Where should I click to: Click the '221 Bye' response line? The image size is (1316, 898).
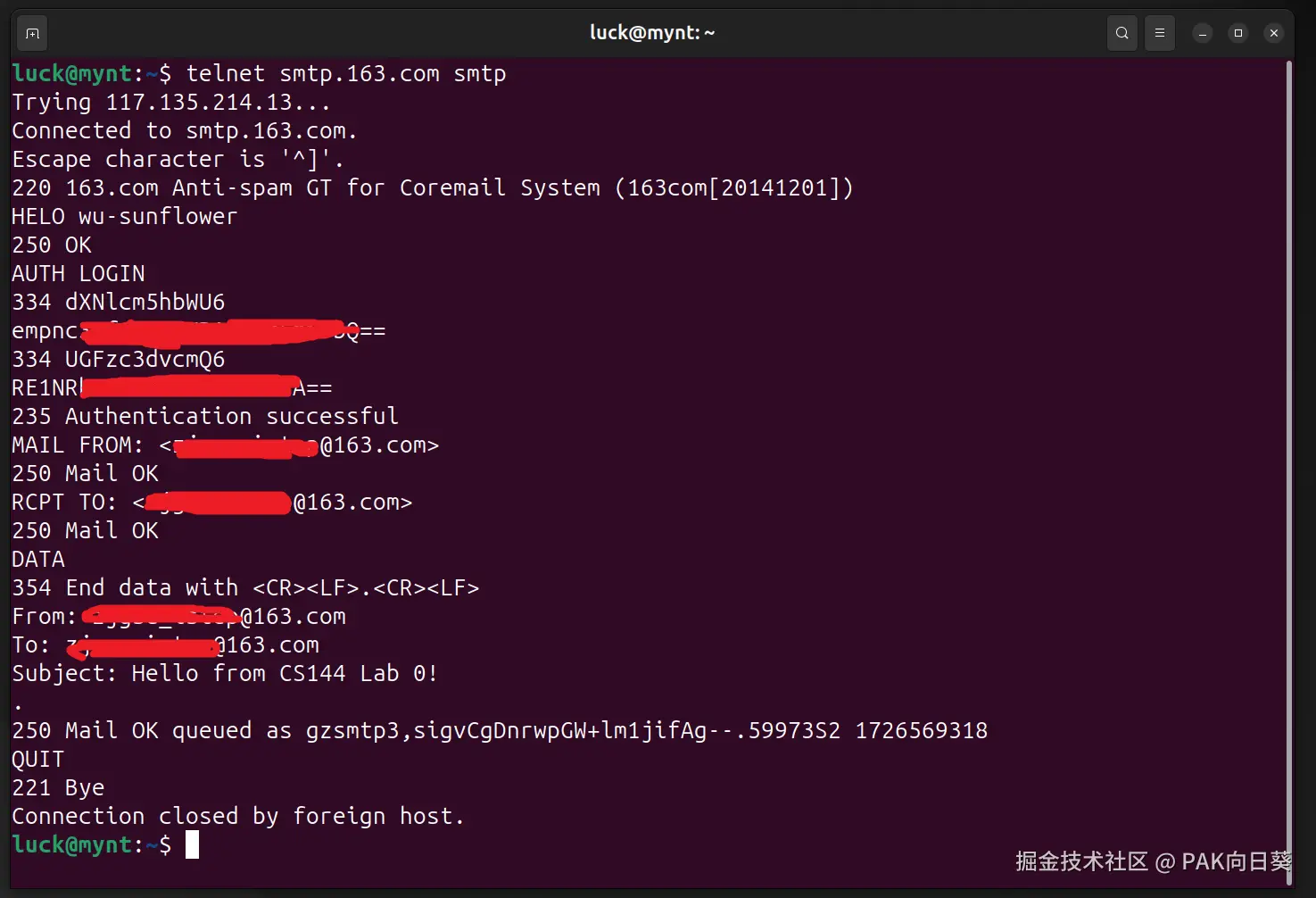point(58,787)
